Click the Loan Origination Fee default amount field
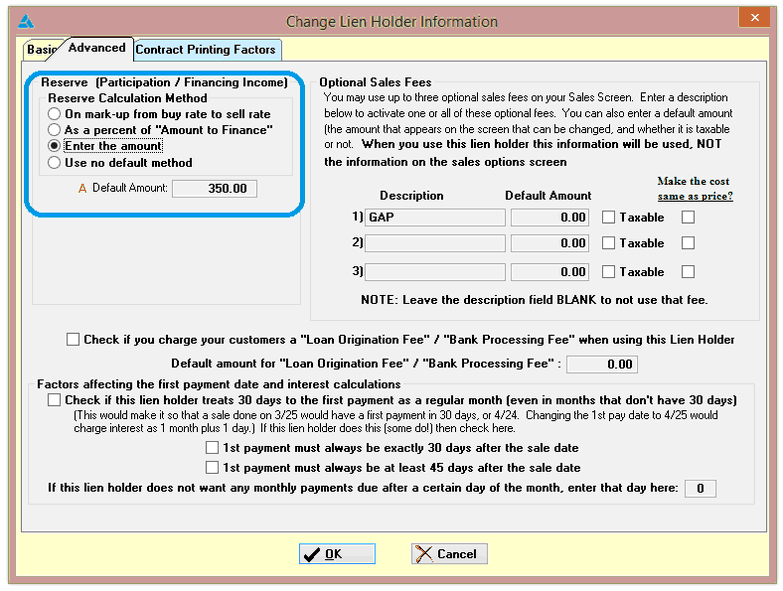This screenshot has width=783, height=591. coord(602,364)
